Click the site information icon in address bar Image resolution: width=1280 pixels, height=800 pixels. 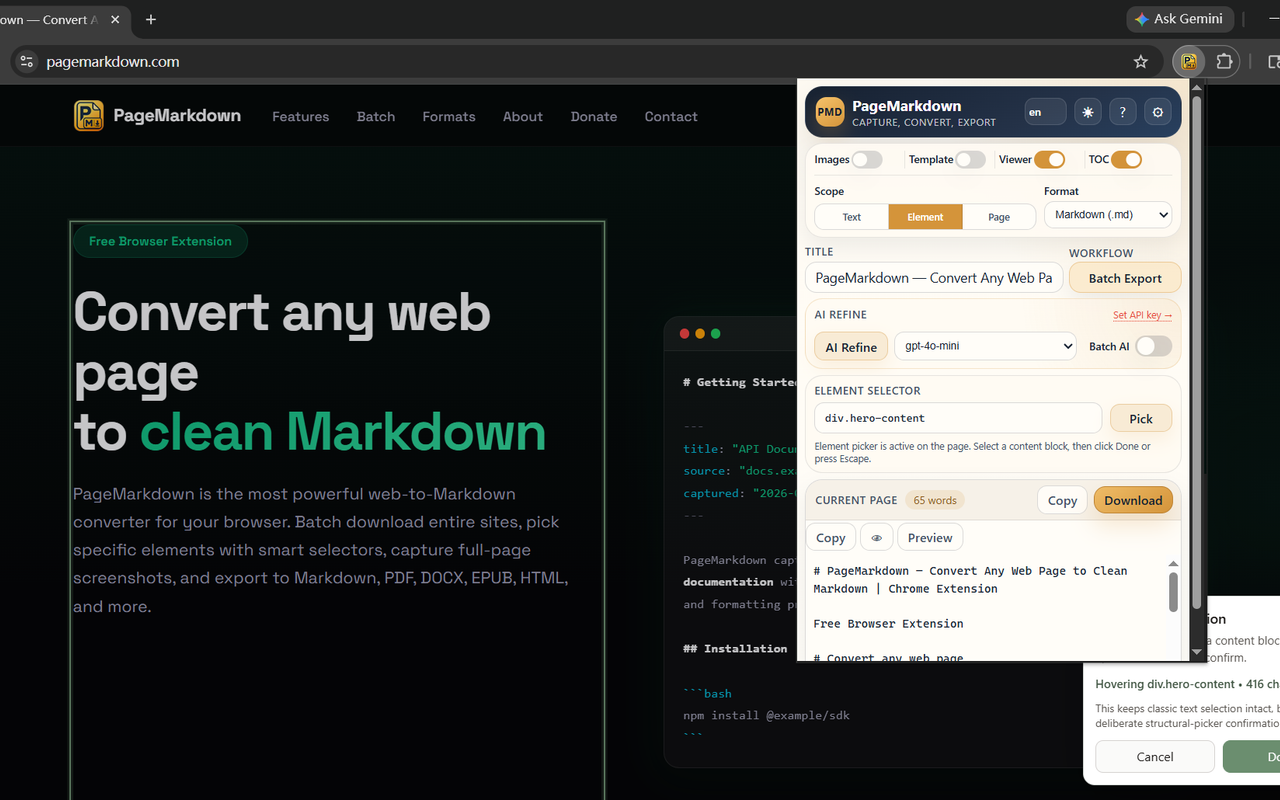point(27,62)
